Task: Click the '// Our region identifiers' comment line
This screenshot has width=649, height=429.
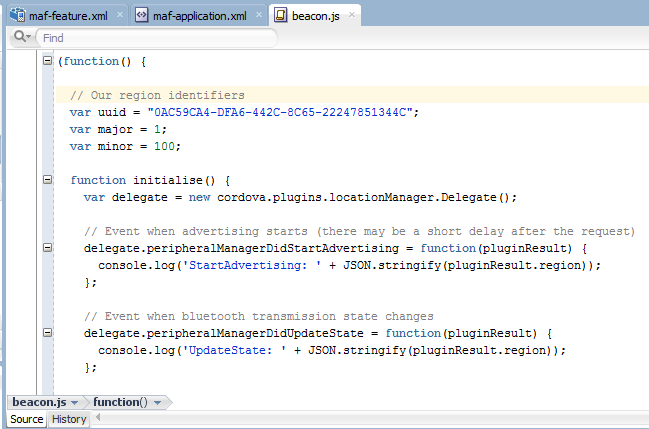Action: 157,95
